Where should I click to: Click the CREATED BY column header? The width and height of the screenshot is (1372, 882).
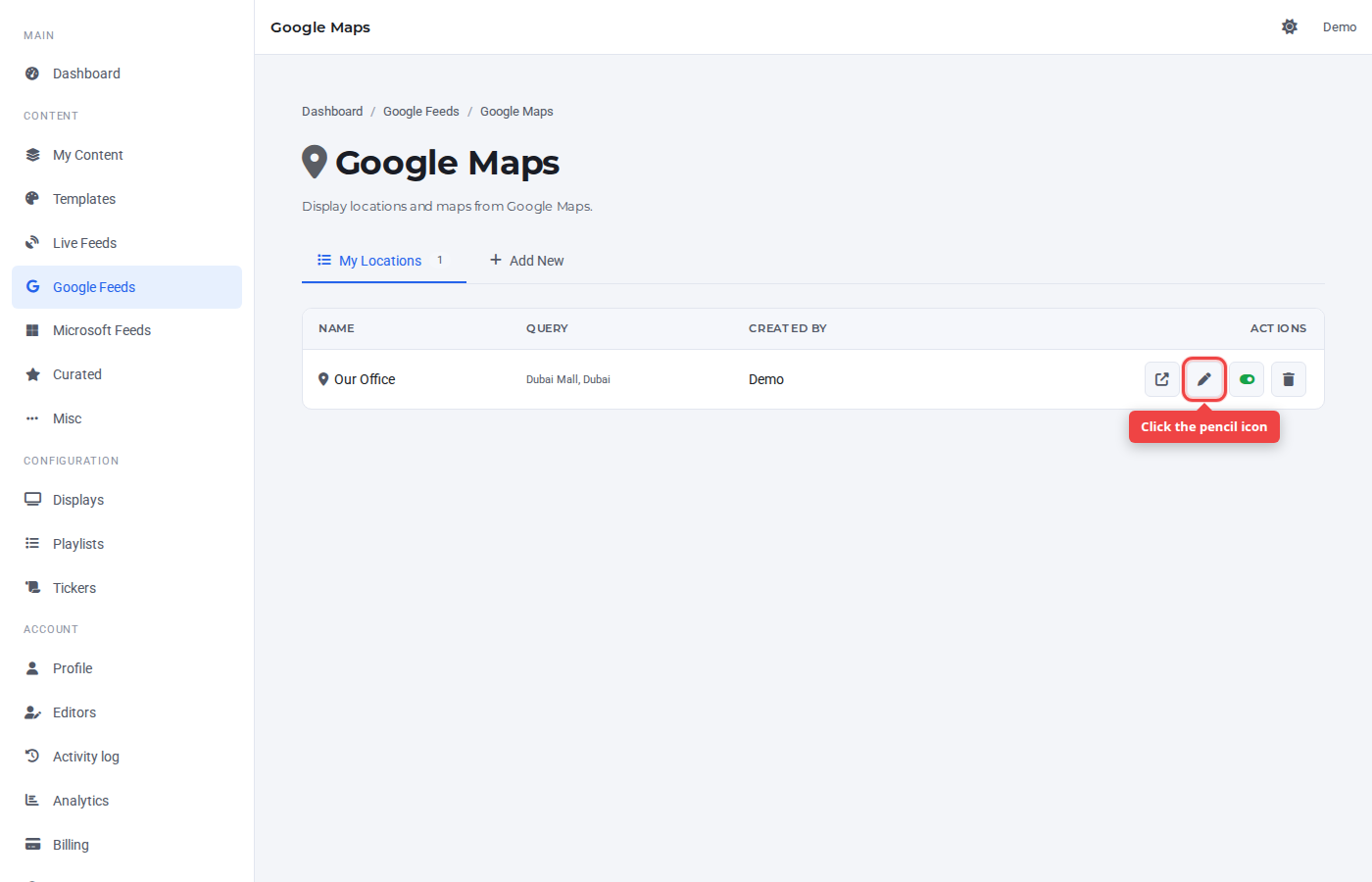point(788,328)
